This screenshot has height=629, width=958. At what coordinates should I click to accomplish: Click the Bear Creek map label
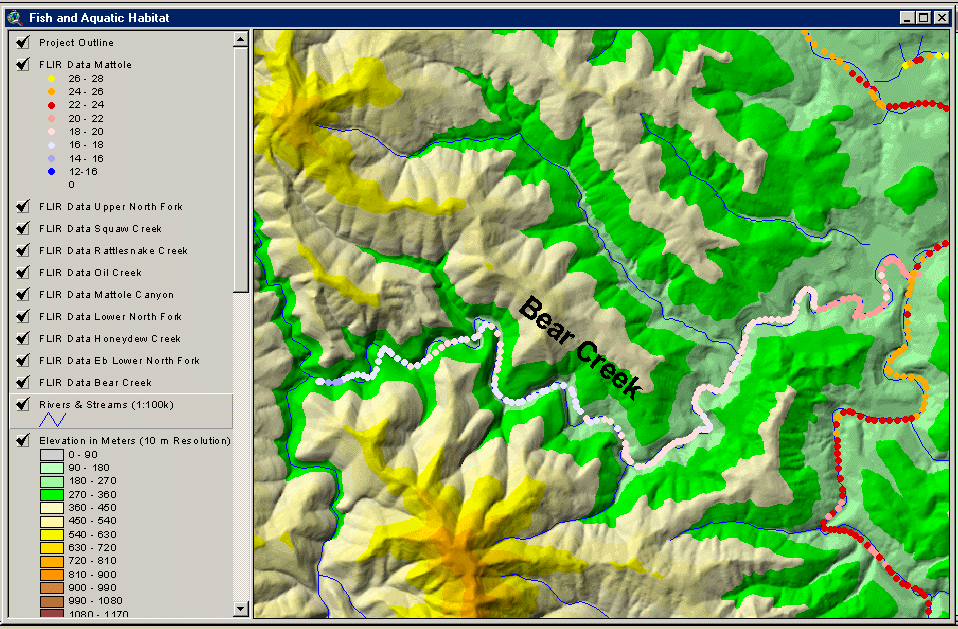coord(579,346)
